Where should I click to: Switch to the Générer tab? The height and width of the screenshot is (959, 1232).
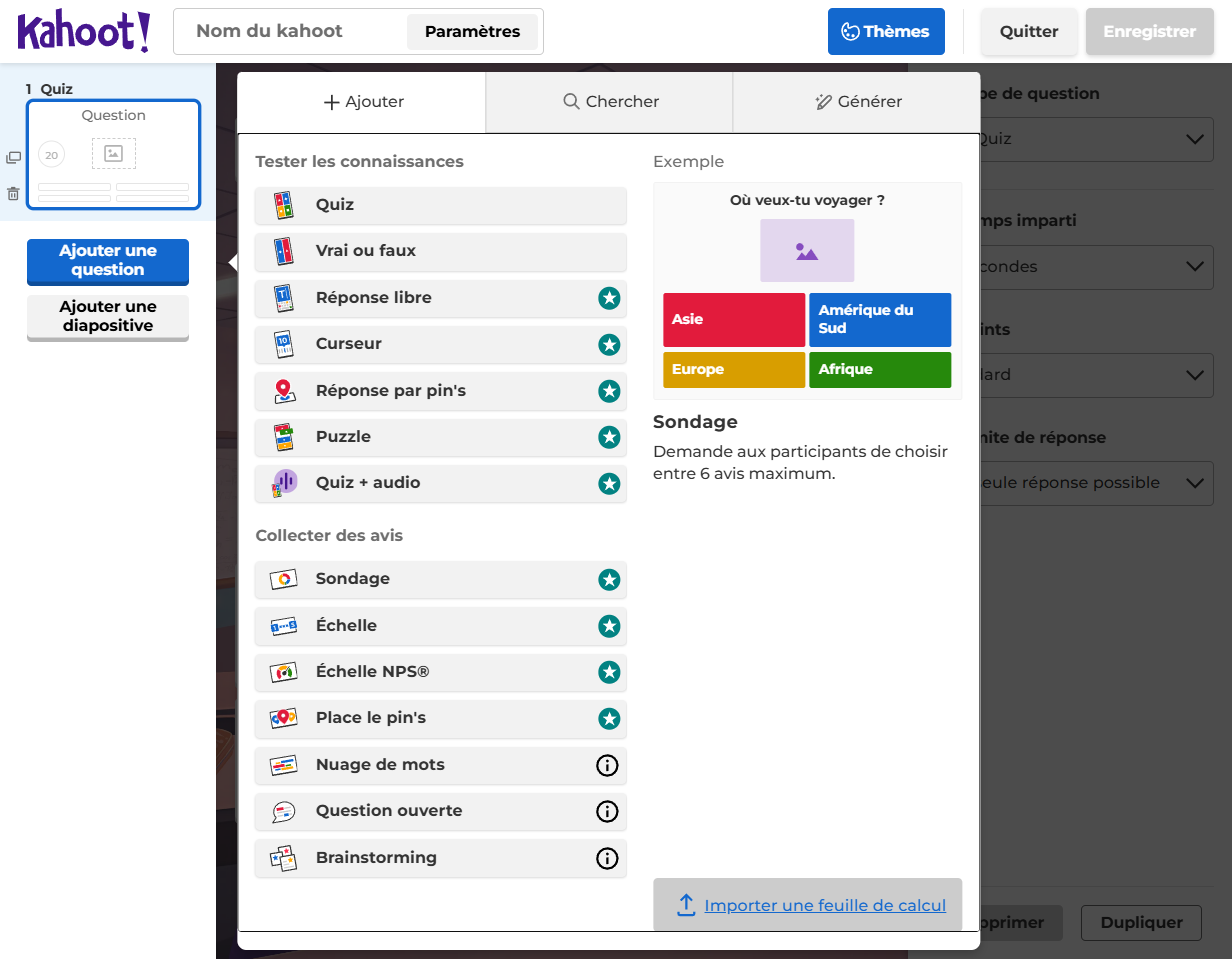(x=857, y=102)
